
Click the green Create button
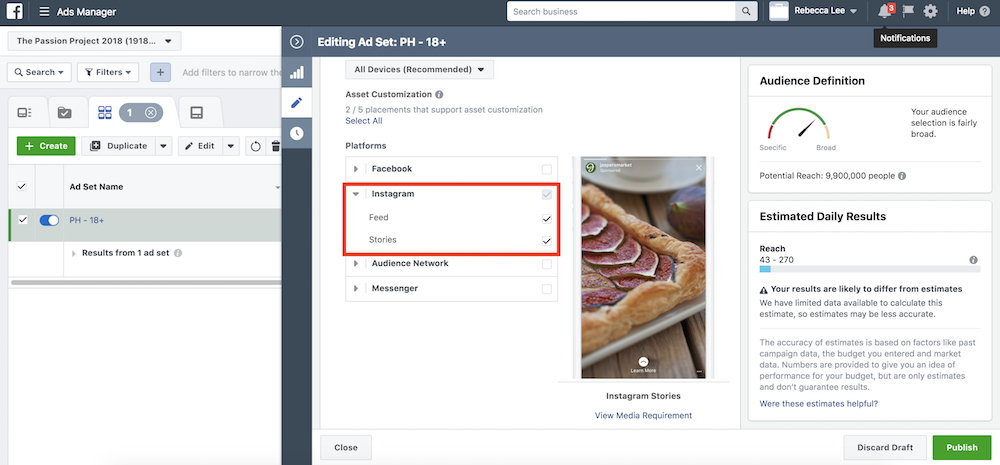pyautogui.click(x=46, y=146)
